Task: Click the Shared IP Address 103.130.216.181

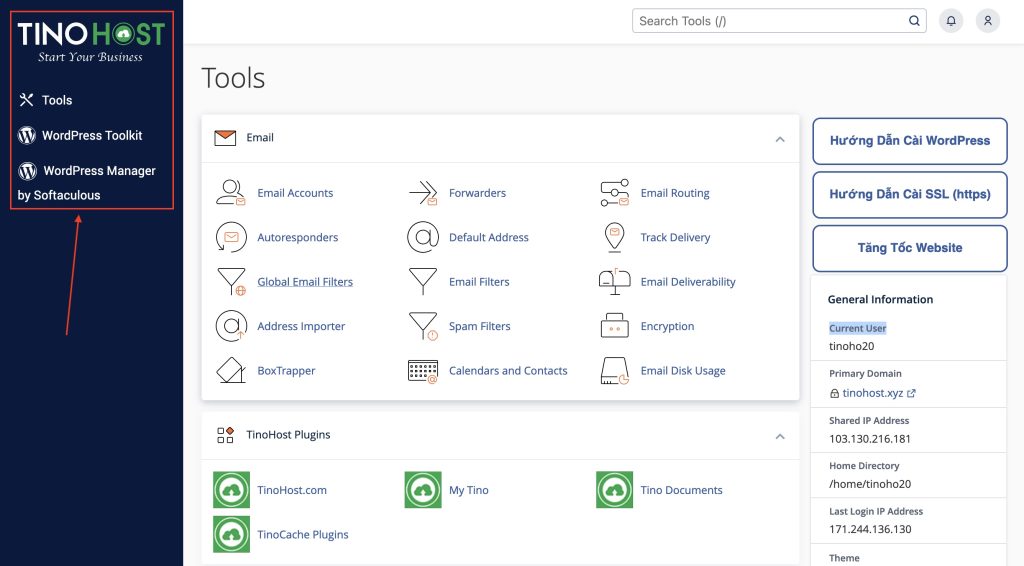Action: (x=869, y=439)
